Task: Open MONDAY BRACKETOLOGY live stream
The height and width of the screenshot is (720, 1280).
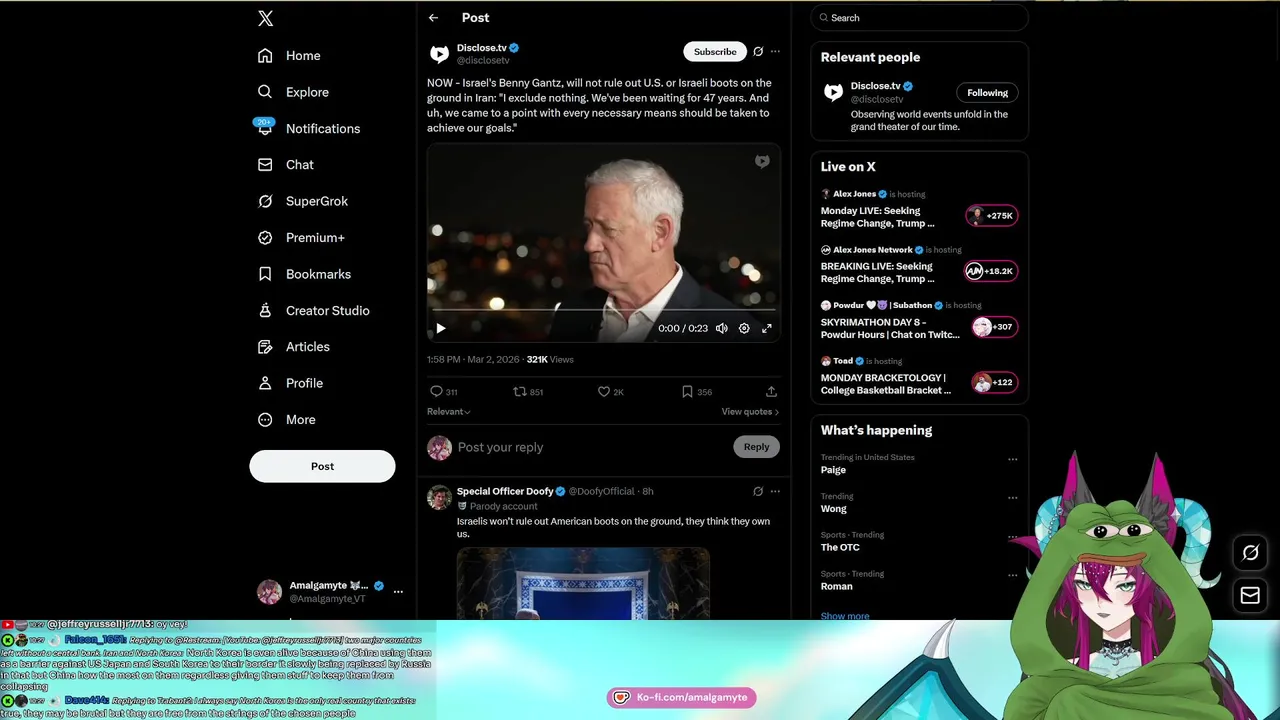Action: tap(886, 384)
